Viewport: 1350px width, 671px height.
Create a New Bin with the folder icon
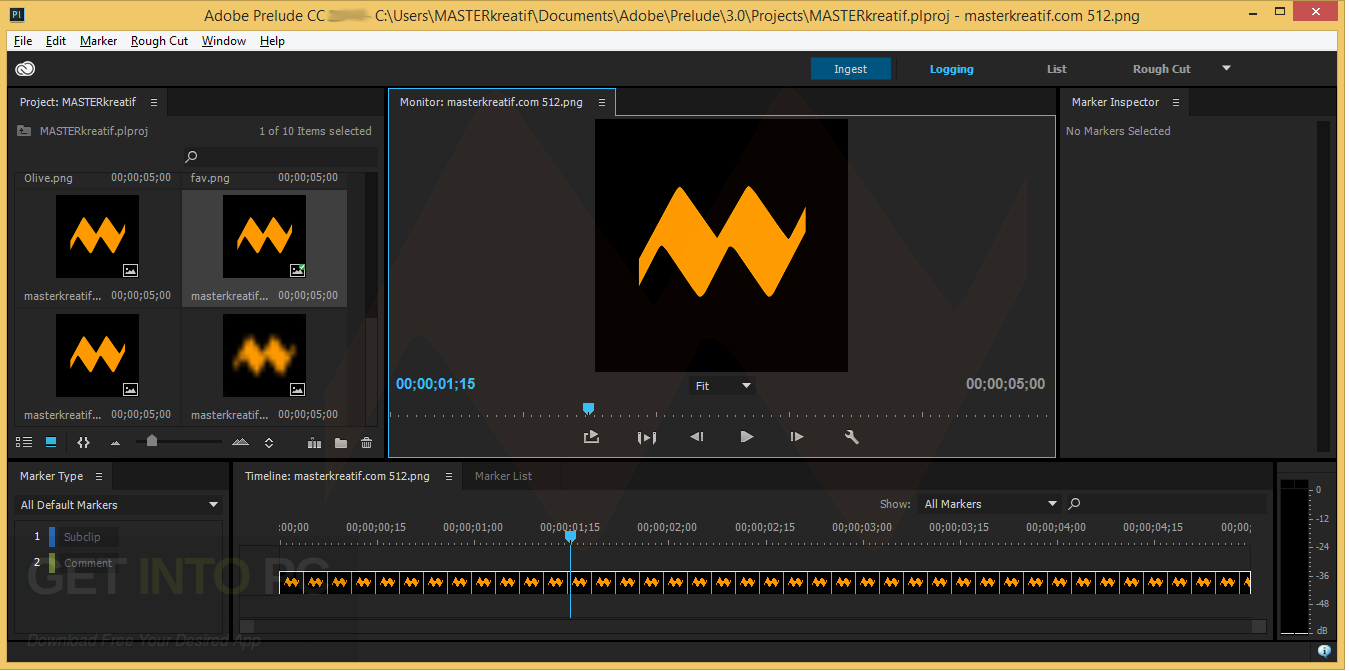coord(340,441)
